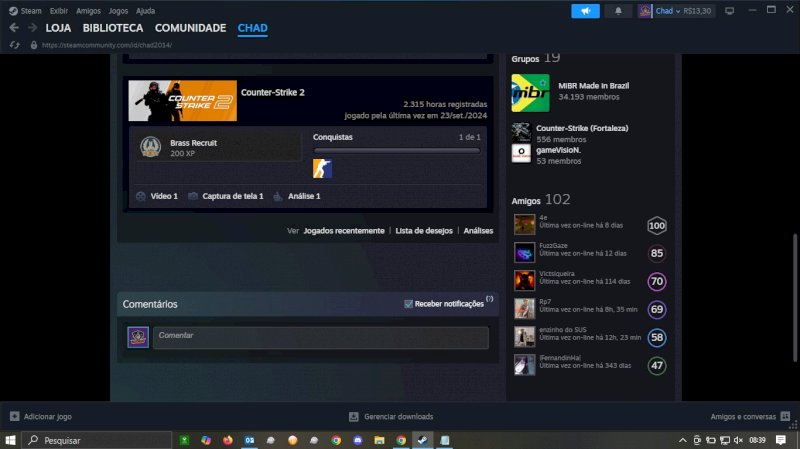Open enzinho do SUS profile

[563, 330]
